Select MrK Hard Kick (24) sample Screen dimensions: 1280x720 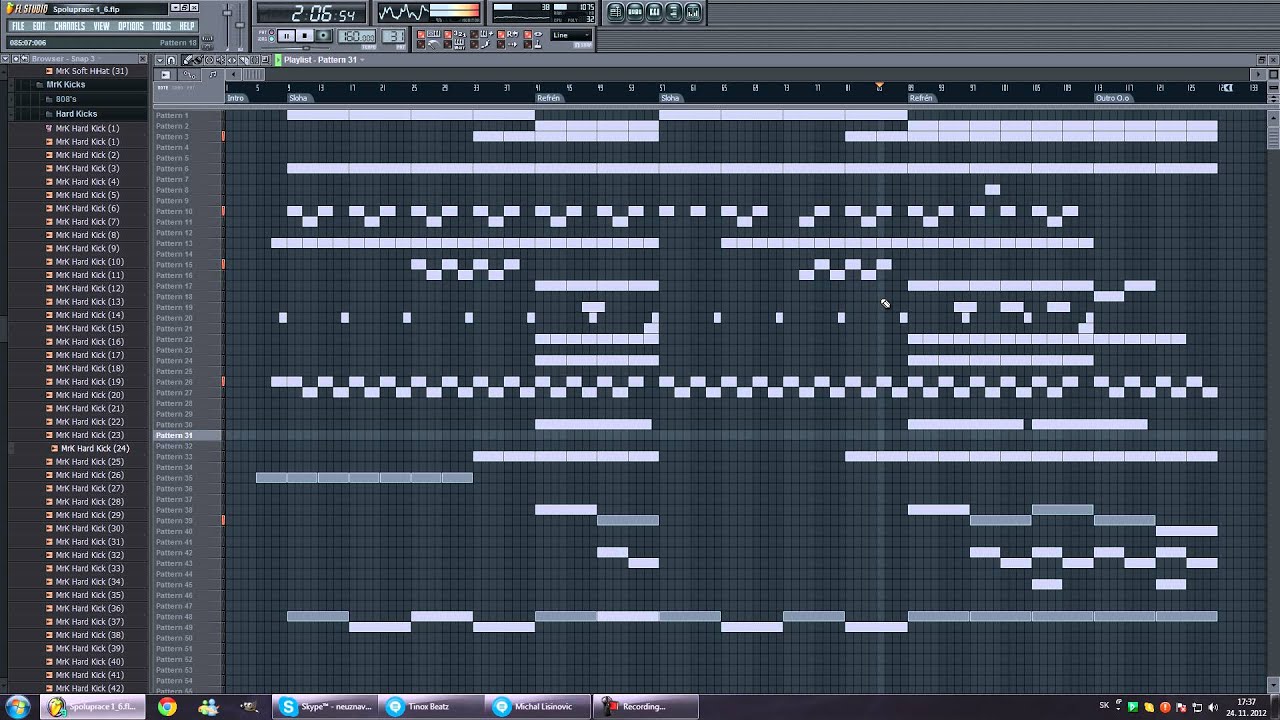coord(94,449)
